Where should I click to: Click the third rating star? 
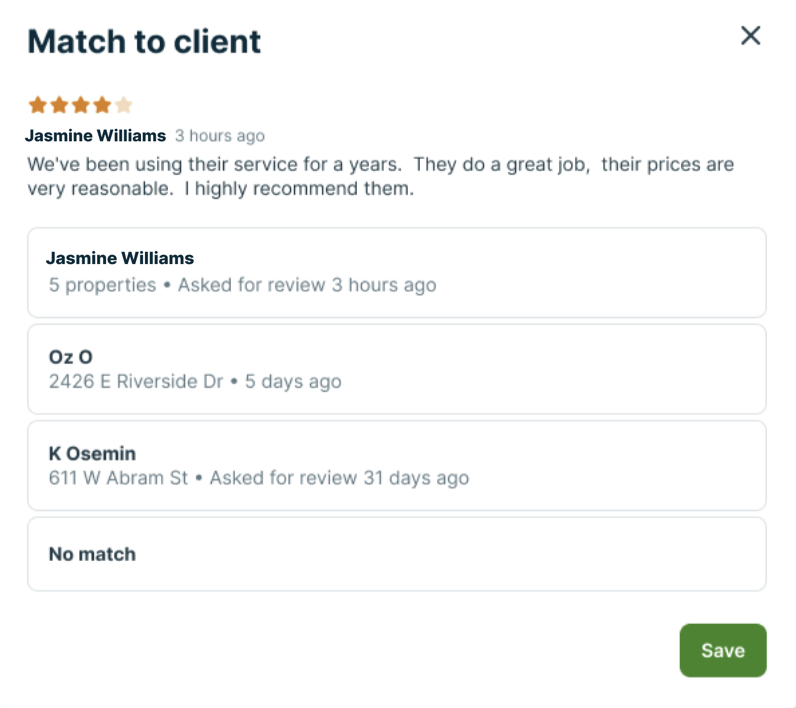click(80, 105)
